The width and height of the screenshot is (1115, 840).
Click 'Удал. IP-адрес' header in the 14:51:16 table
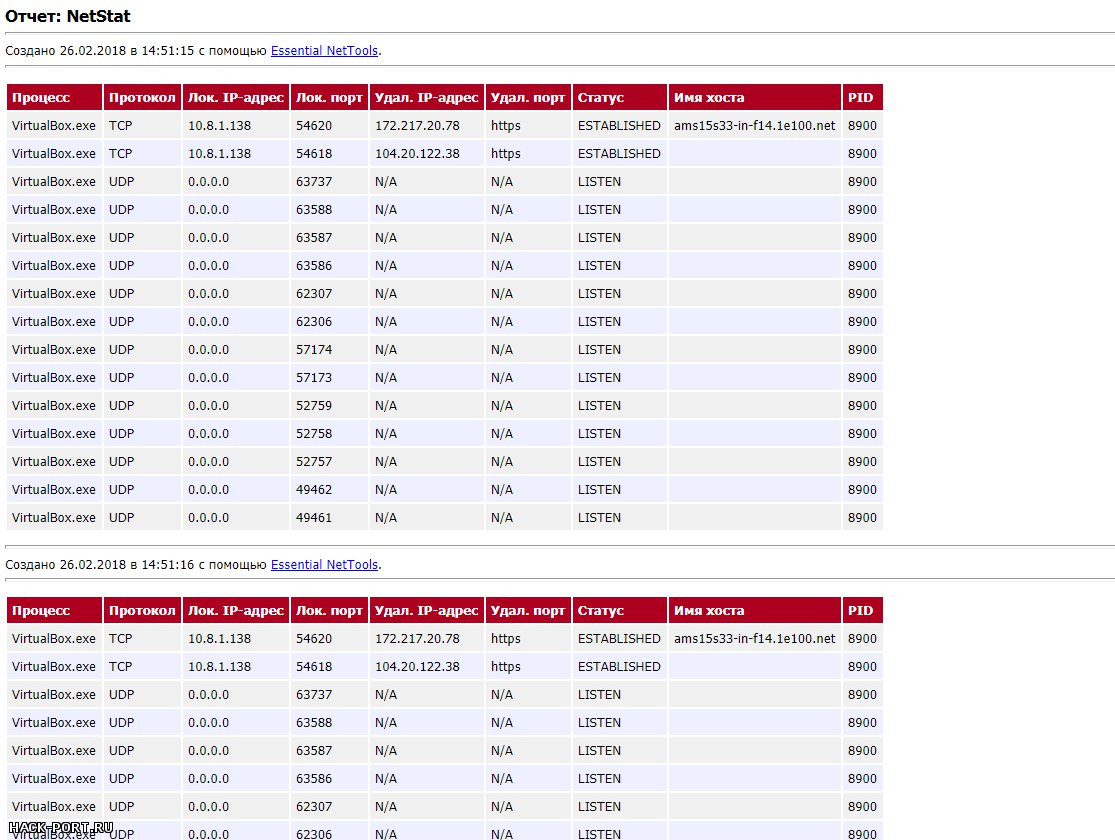(427, 610)
